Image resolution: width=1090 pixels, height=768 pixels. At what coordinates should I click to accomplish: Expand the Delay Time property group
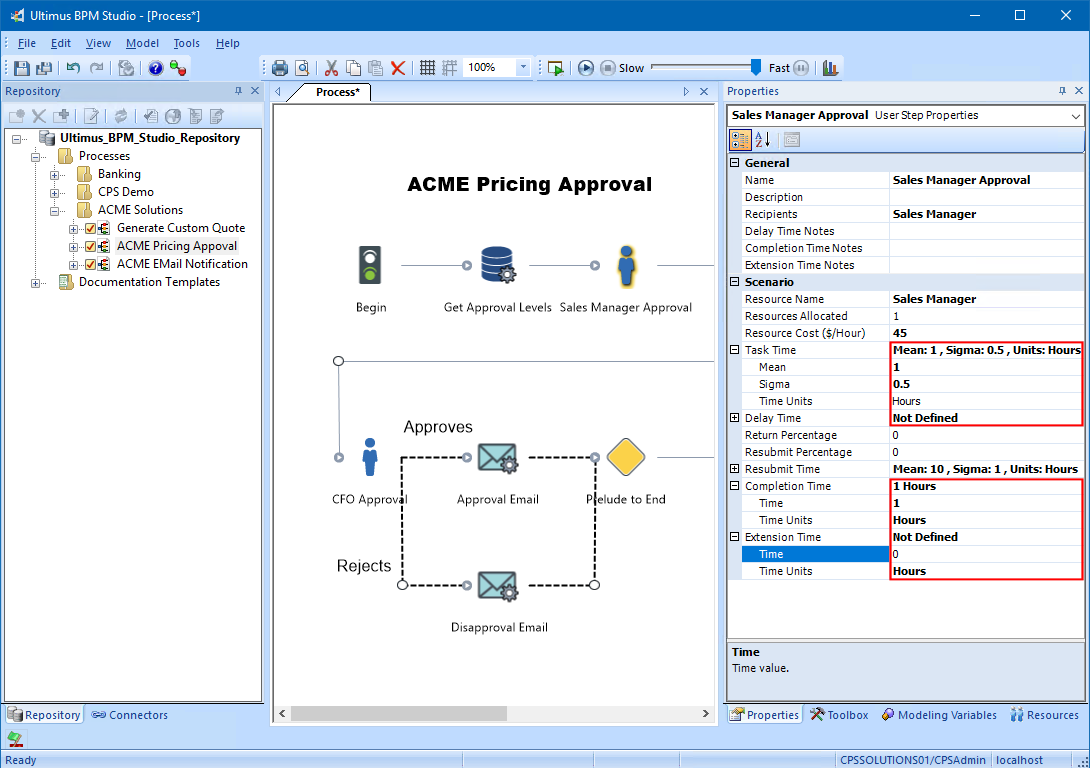tap(735, 418)
